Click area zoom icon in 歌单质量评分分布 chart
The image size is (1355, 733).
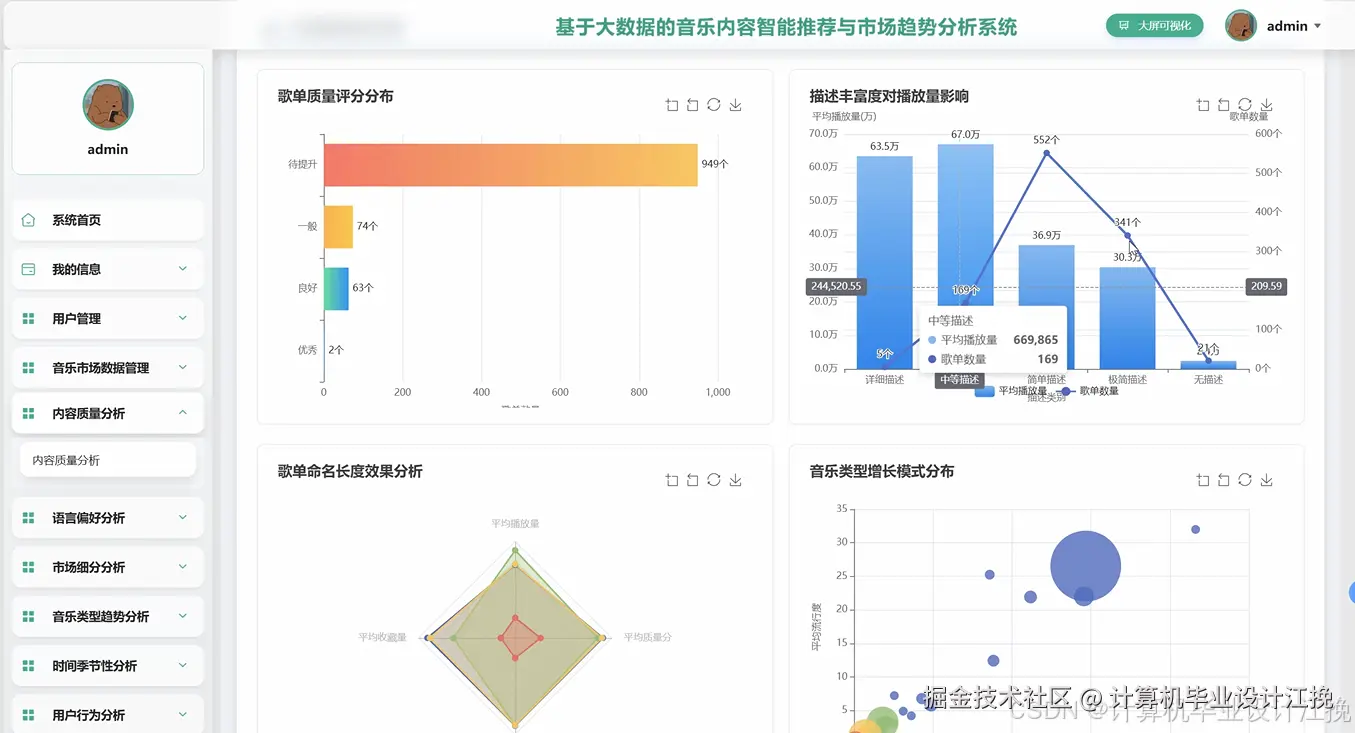point(672,105)
